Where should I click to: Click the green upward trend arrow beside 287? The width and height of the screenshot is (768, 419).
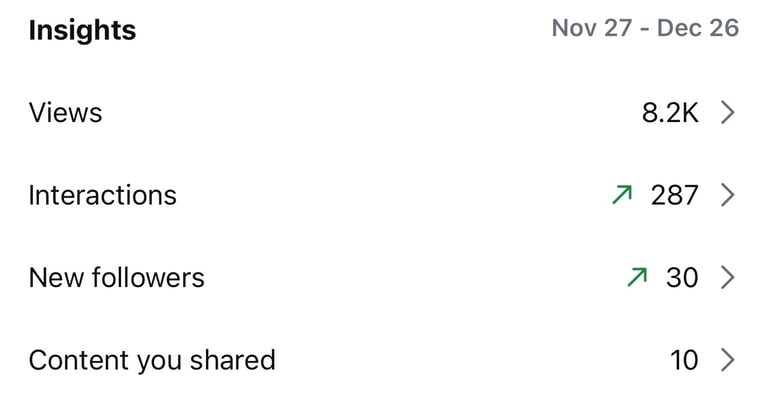pos(623,195)
